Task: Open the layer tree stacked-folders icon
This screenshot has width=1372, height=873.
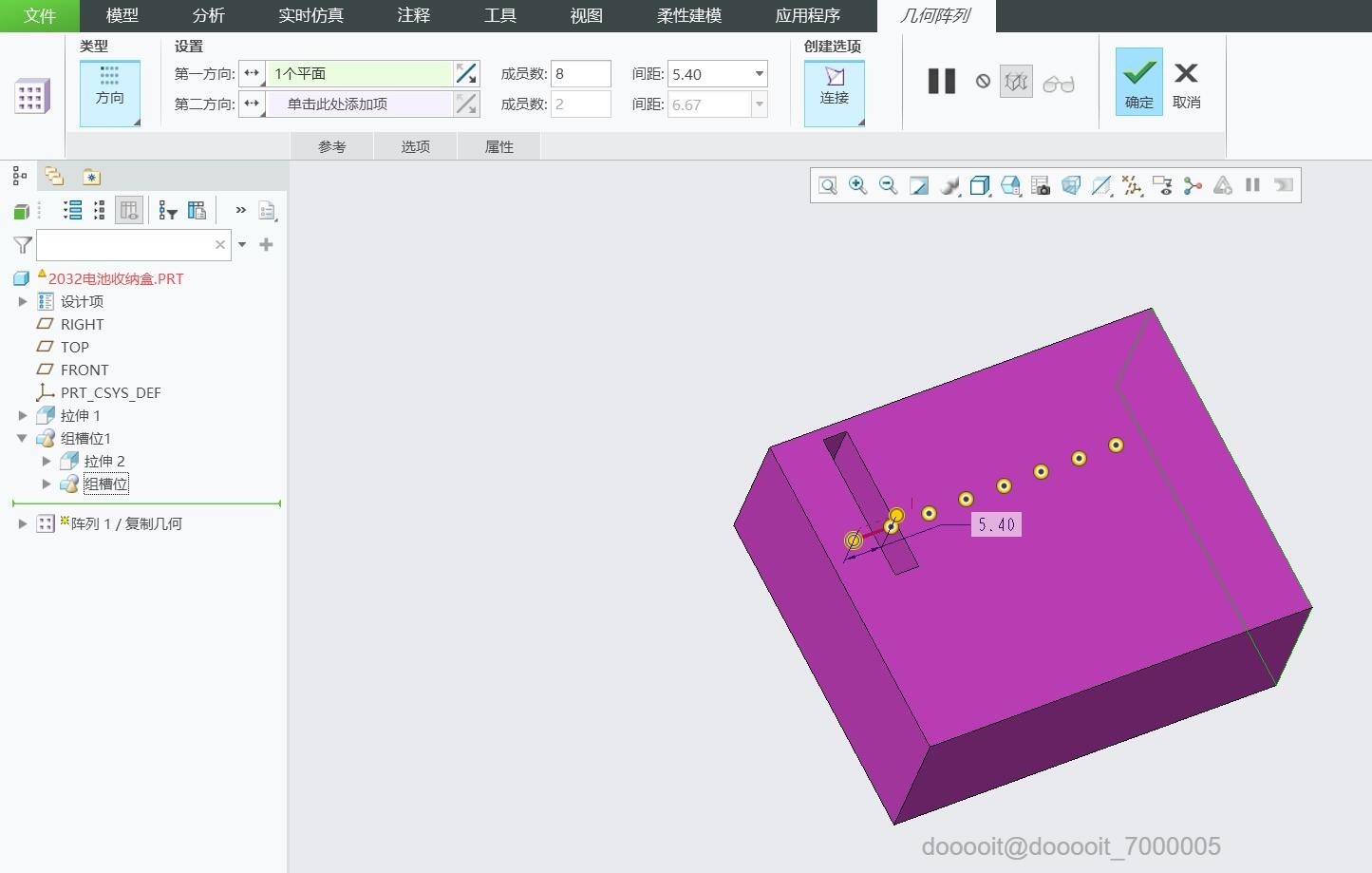Action: point(54,177)
